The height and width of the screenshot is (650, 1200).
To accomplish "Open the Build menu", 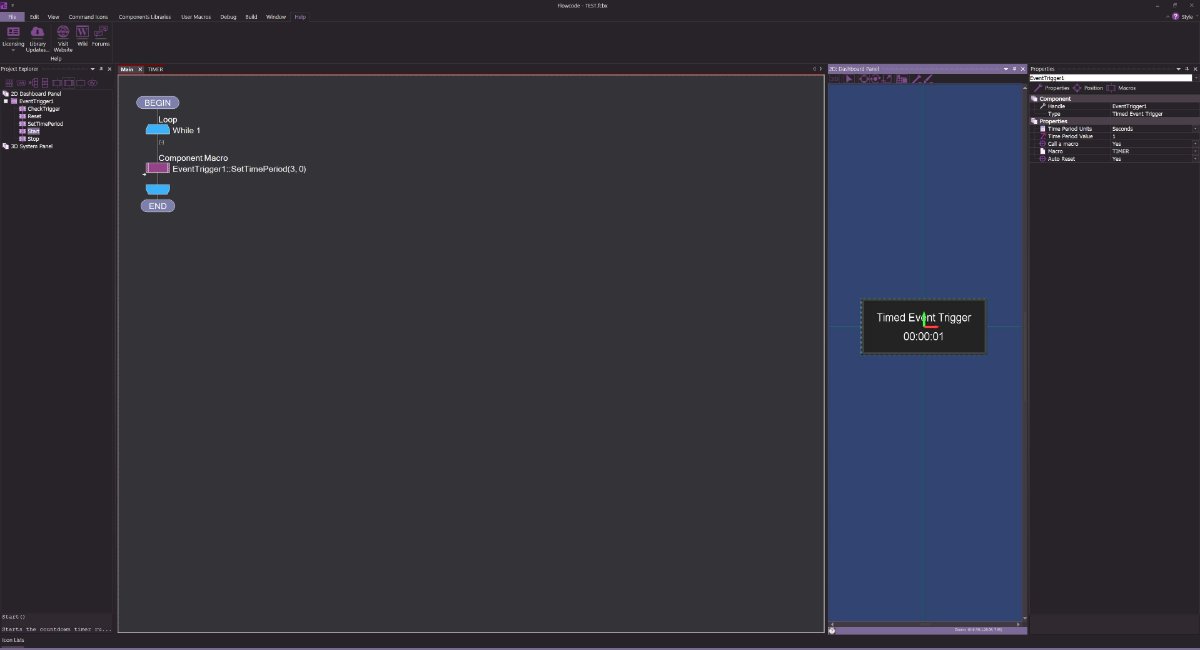I will click(x=251, y=17).
